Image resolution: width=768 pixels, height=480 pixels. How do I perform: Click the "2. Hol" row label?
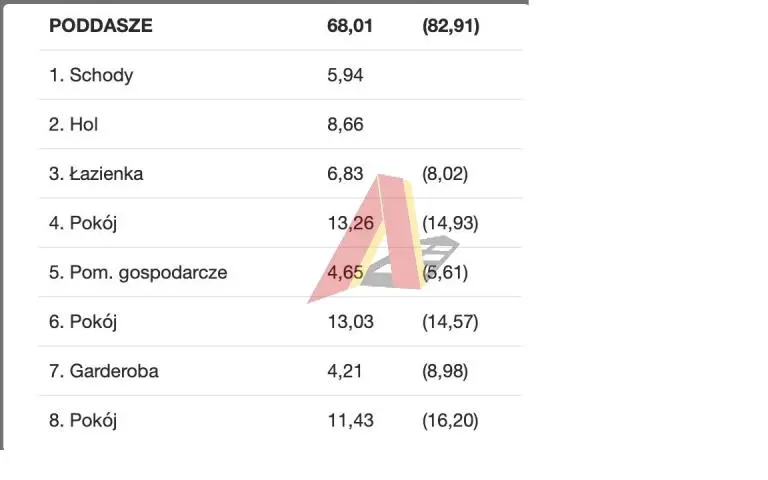pyautogui.click(x=74, y=125)
